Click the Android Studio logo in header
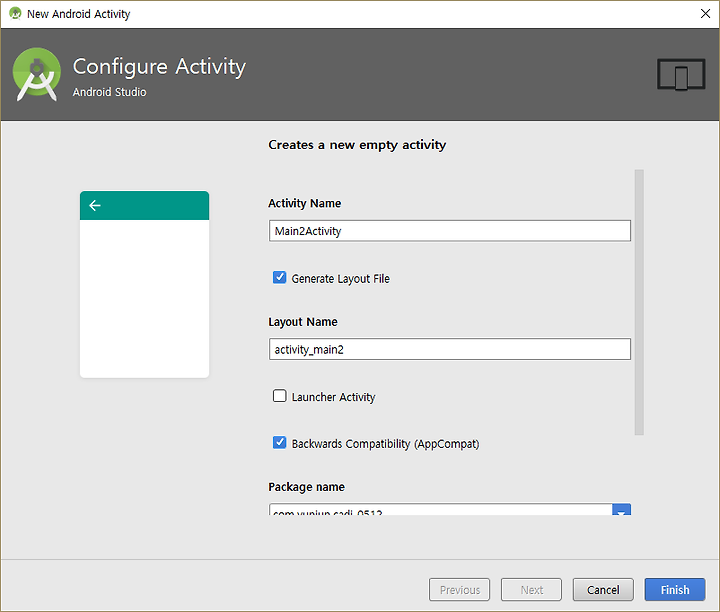 point(37,74)
